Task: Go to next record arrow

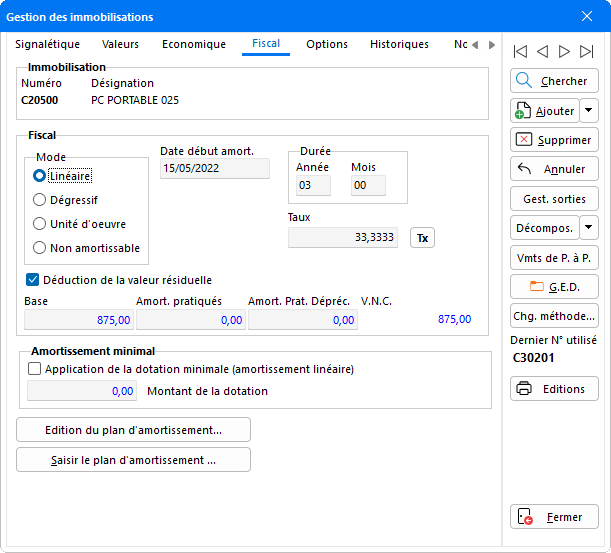Action: click(565, 51)
